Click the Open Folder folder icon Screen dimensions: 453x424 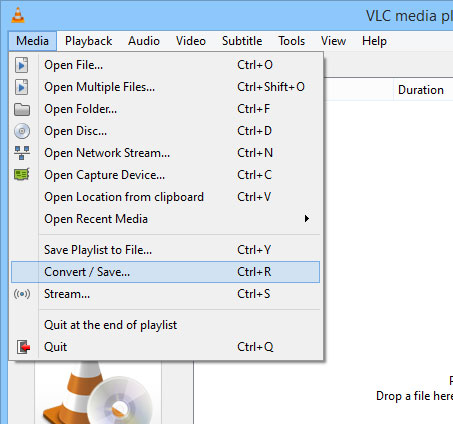(x=22, y=109)
